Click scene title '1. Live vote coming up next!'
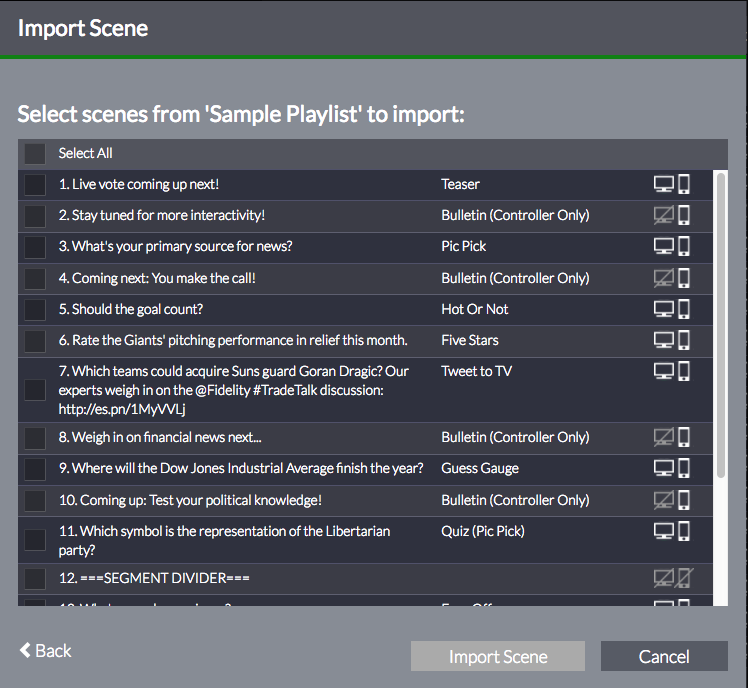 coord(139,184)
